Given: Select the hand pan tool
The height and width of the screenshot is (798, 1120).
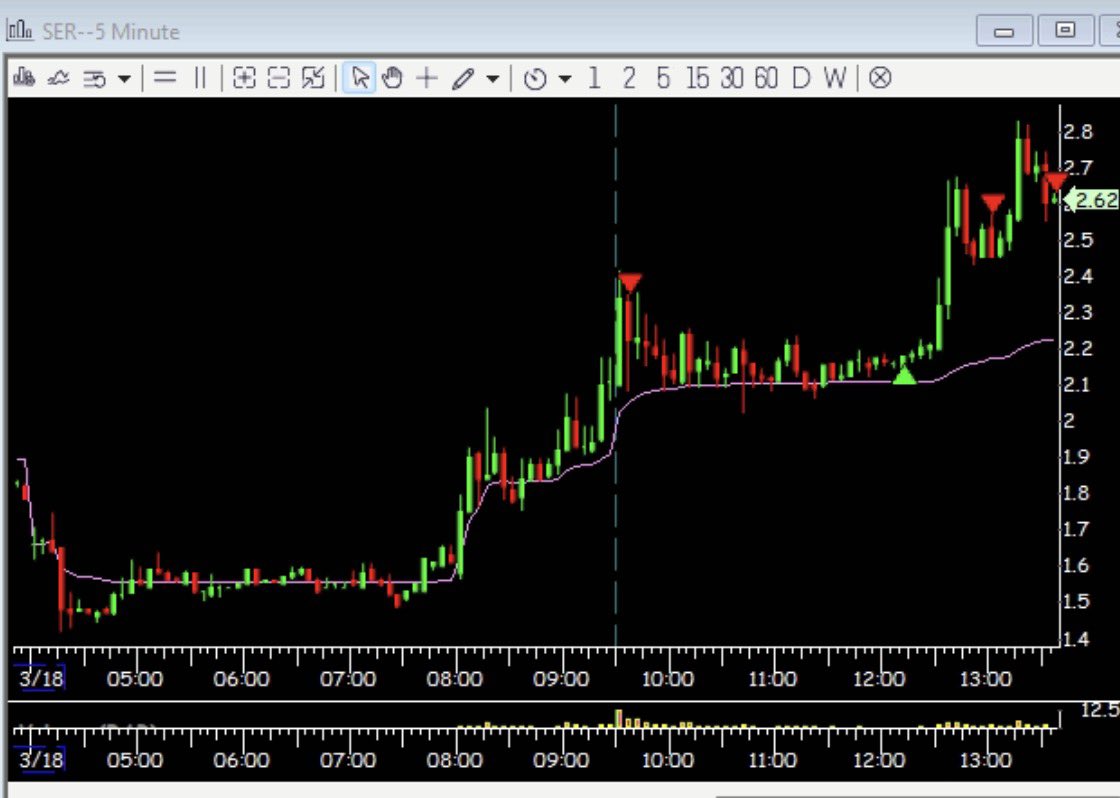Looking at the screenshot, I should pyautogui.click(x=392, y=77).
